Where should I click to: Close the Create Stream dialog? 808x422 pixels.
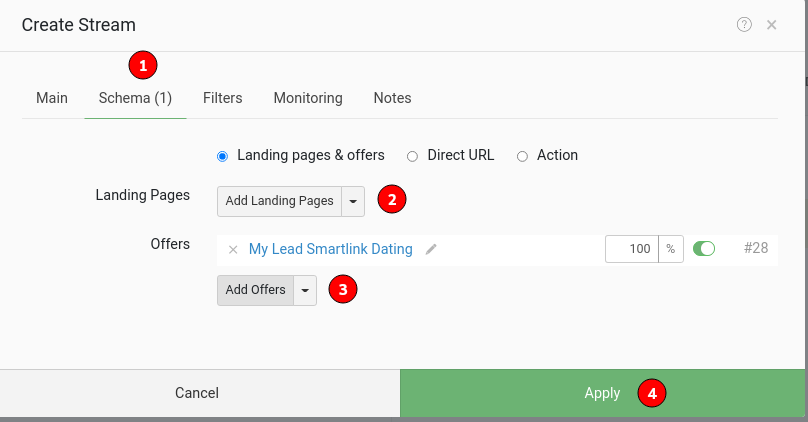click(771, 25)
